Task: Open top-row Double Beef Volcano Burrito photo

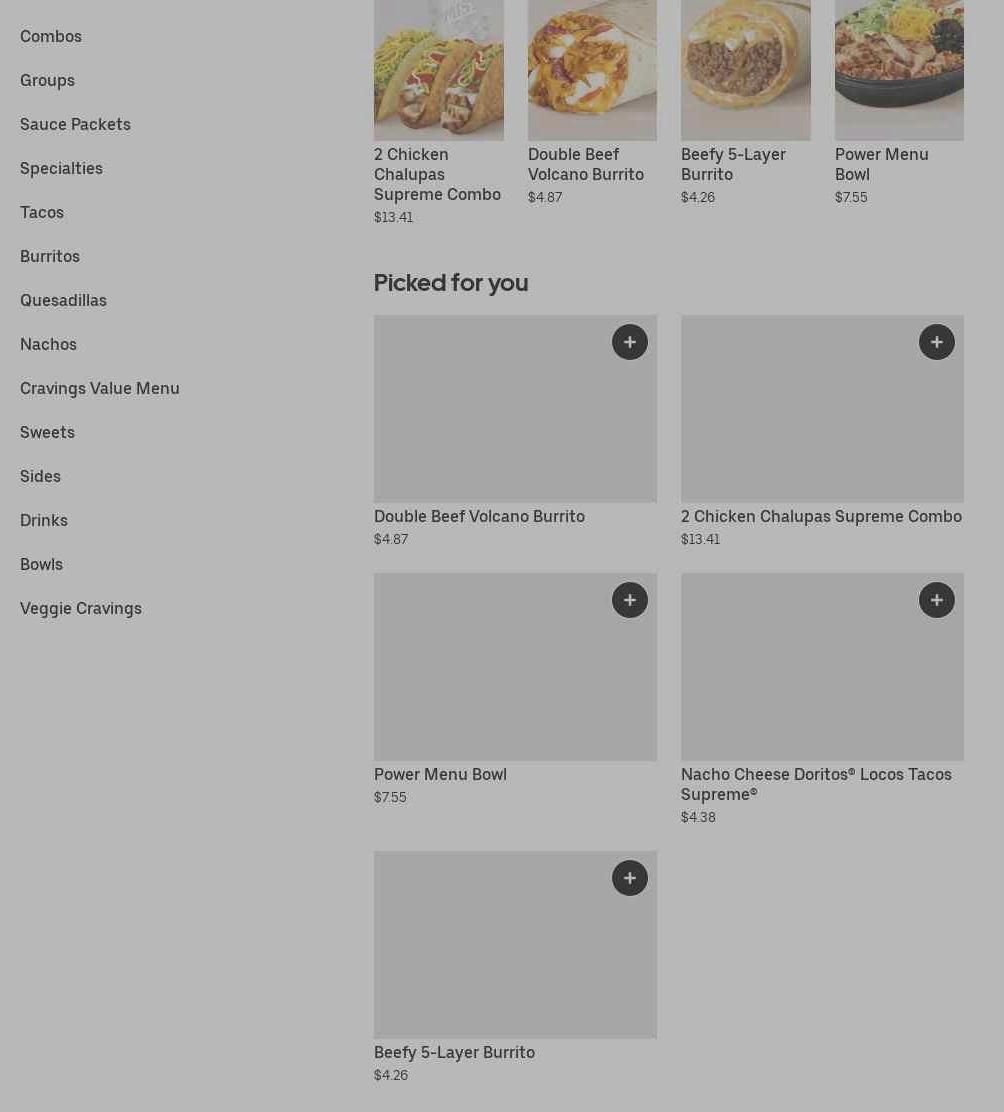Action: pyautogui.click(x=592, y=70)
